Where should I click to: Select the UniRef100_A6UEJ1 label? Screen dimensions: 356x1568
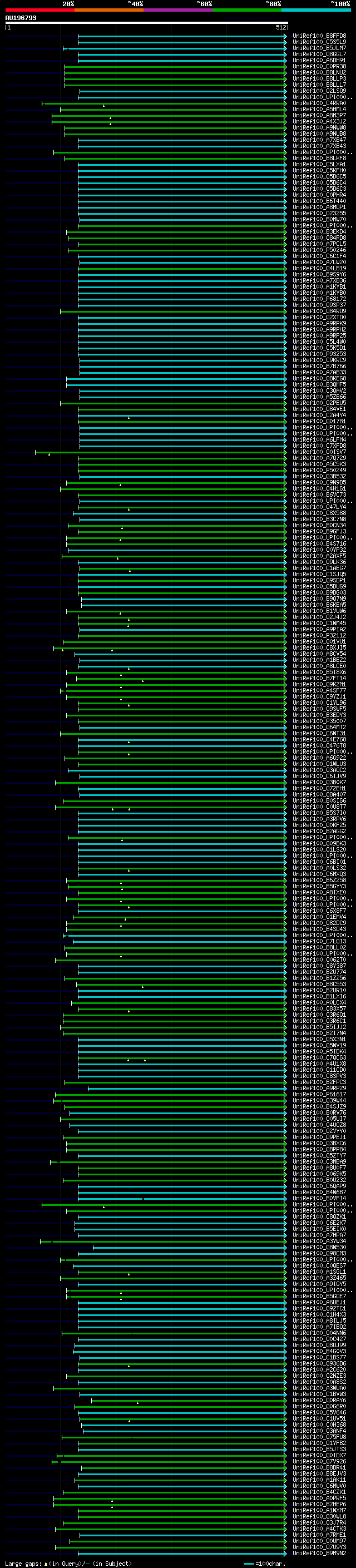tap(319, 1303)
